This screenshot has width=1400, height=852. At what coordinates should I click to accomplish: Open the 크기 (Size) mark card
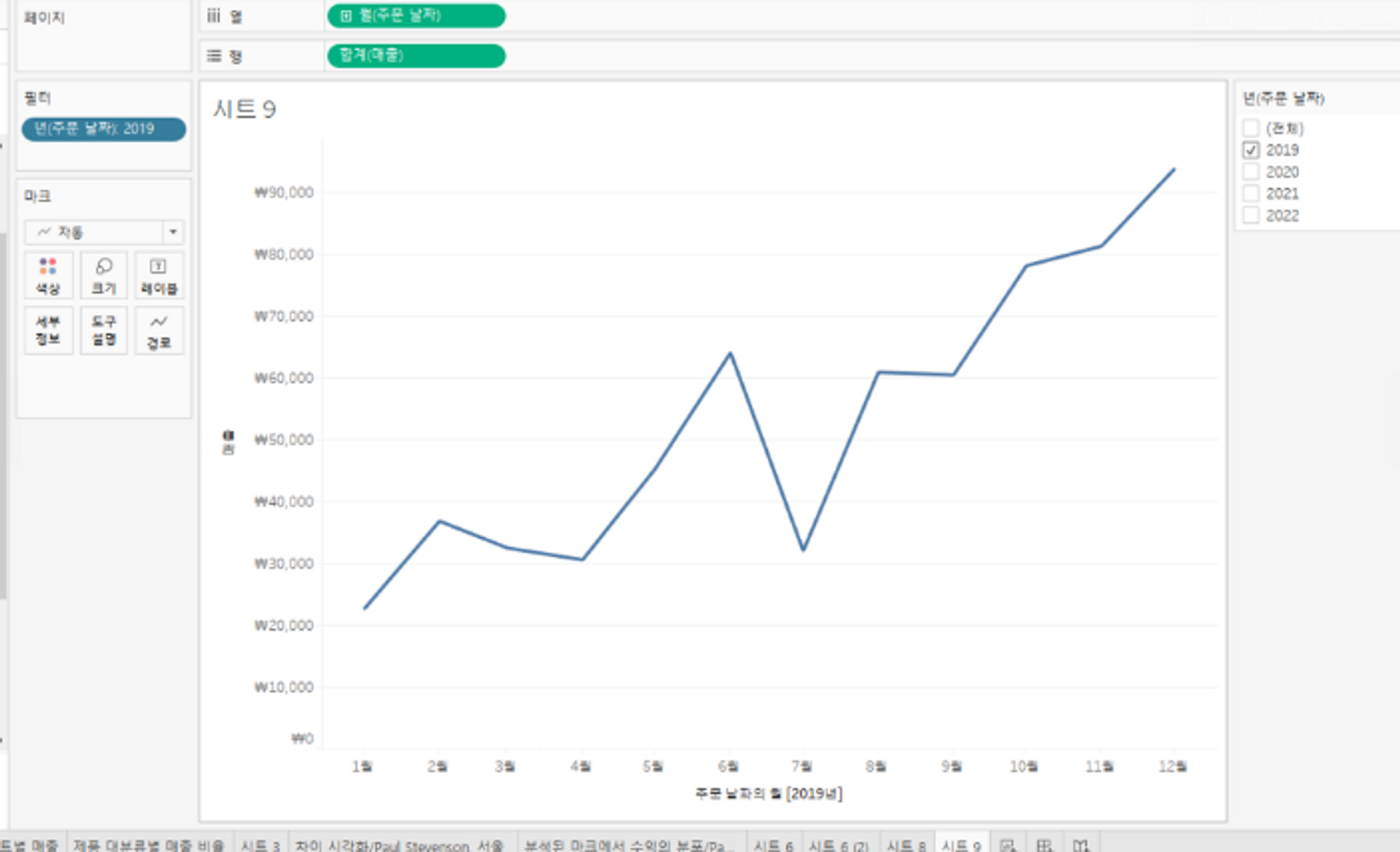pyautogui.click(x=104, y=275)
